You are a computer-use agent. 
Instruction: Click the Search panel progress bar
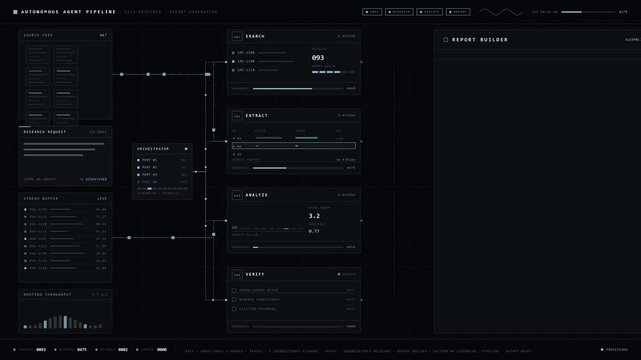[x=298, y=89]
